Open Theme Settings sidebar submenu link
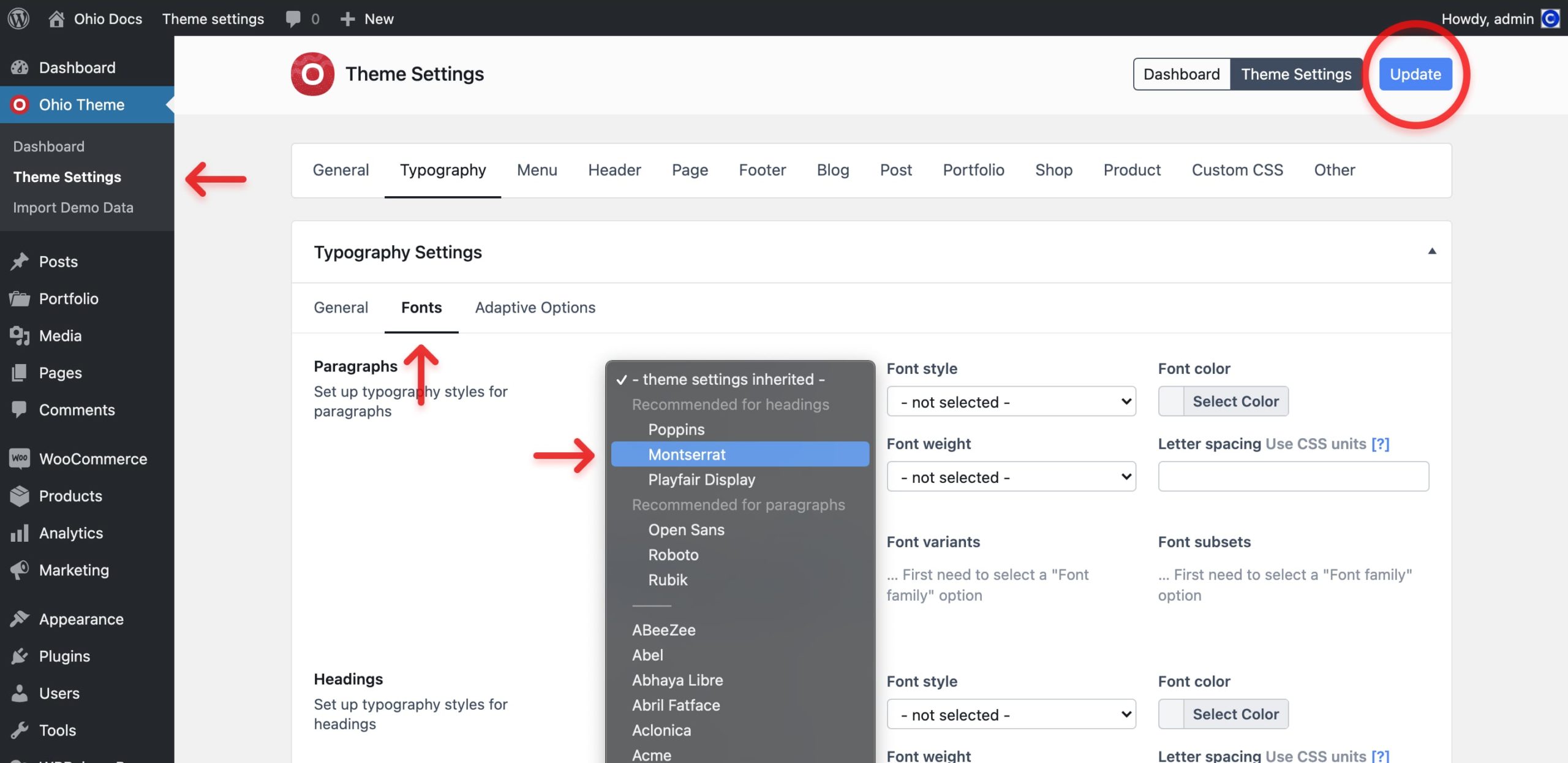 (x=67, y=177)
